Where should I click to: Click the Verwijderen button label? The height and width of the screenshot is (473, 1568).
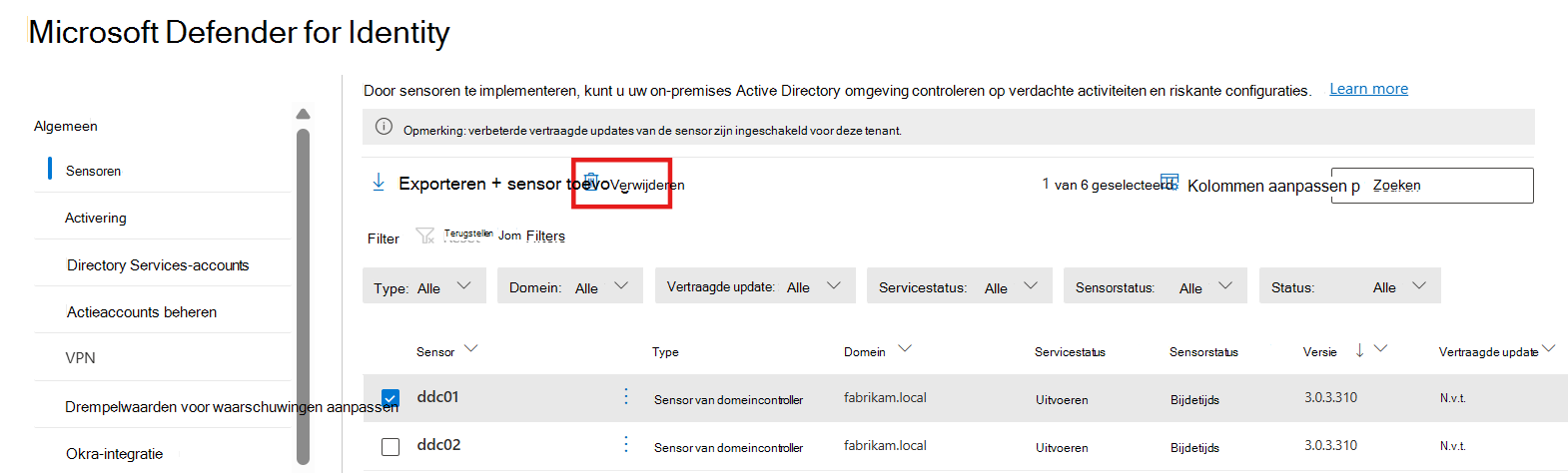pos(647,185)
